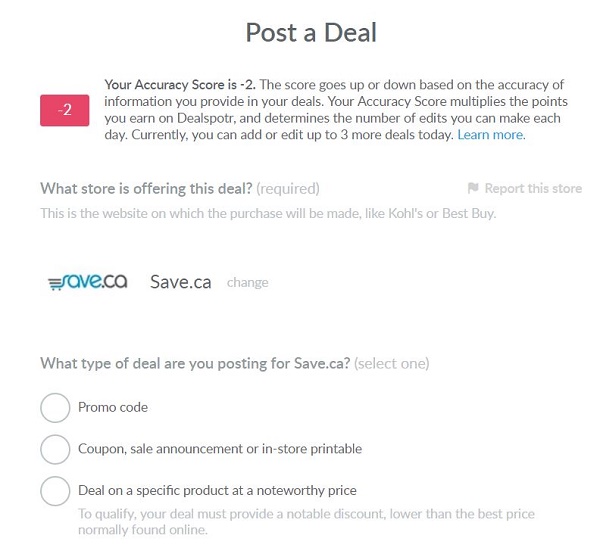600x557 pixels.
Task: Click the Save.ca shopping cart logo
Action: click(88, 282)
